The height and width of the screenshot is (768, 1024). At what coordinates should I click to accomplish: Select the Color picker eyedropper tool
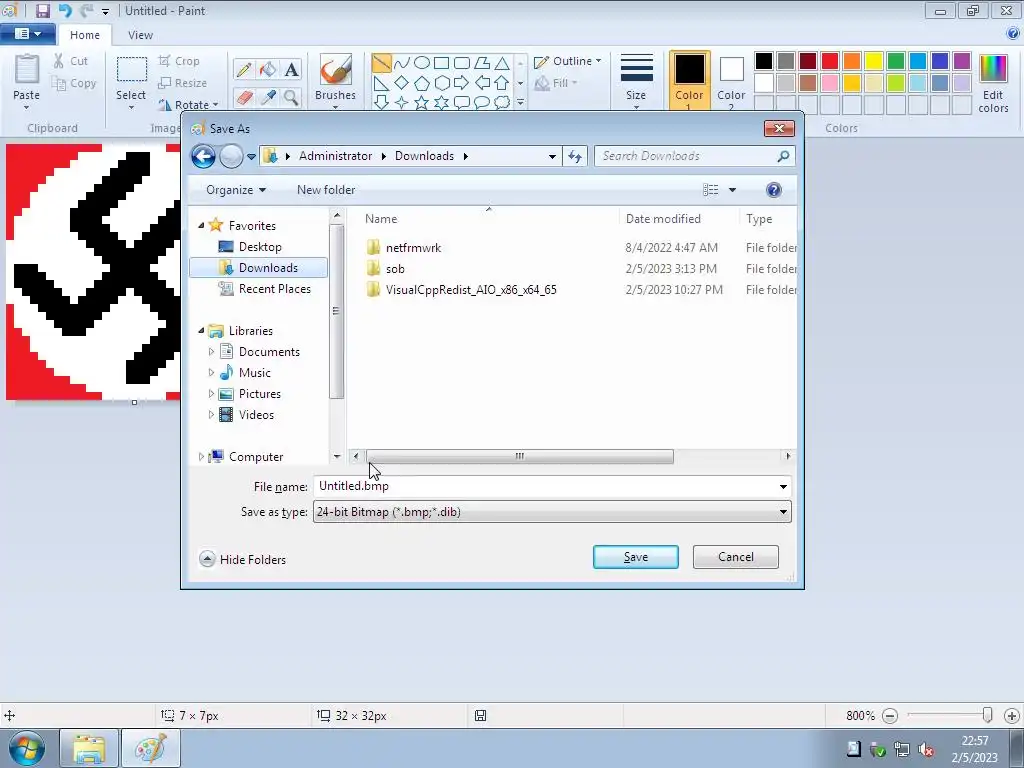click(268, 97)
